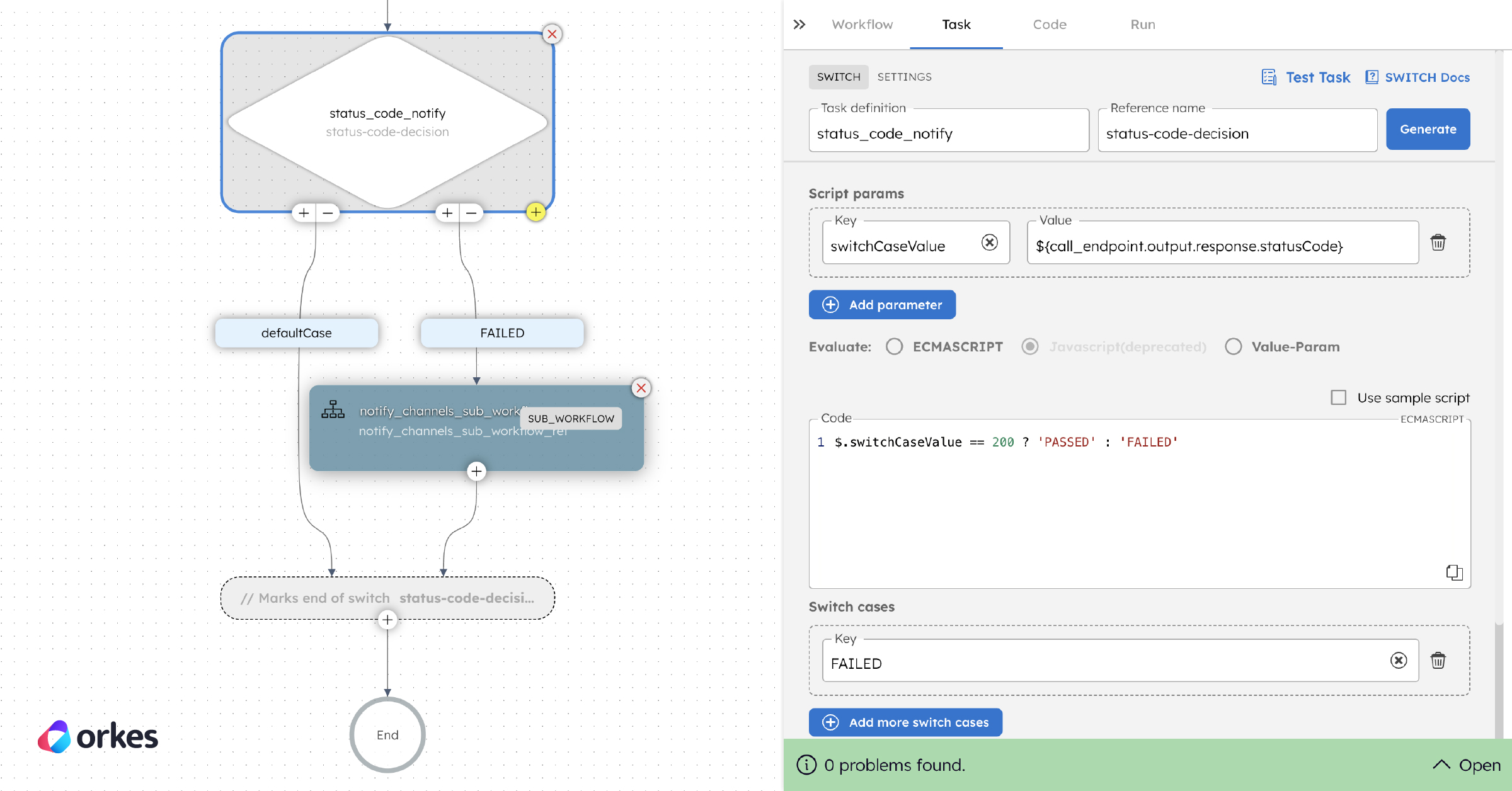Select the ECMASCRIPT evaluate option

(895, 346)
